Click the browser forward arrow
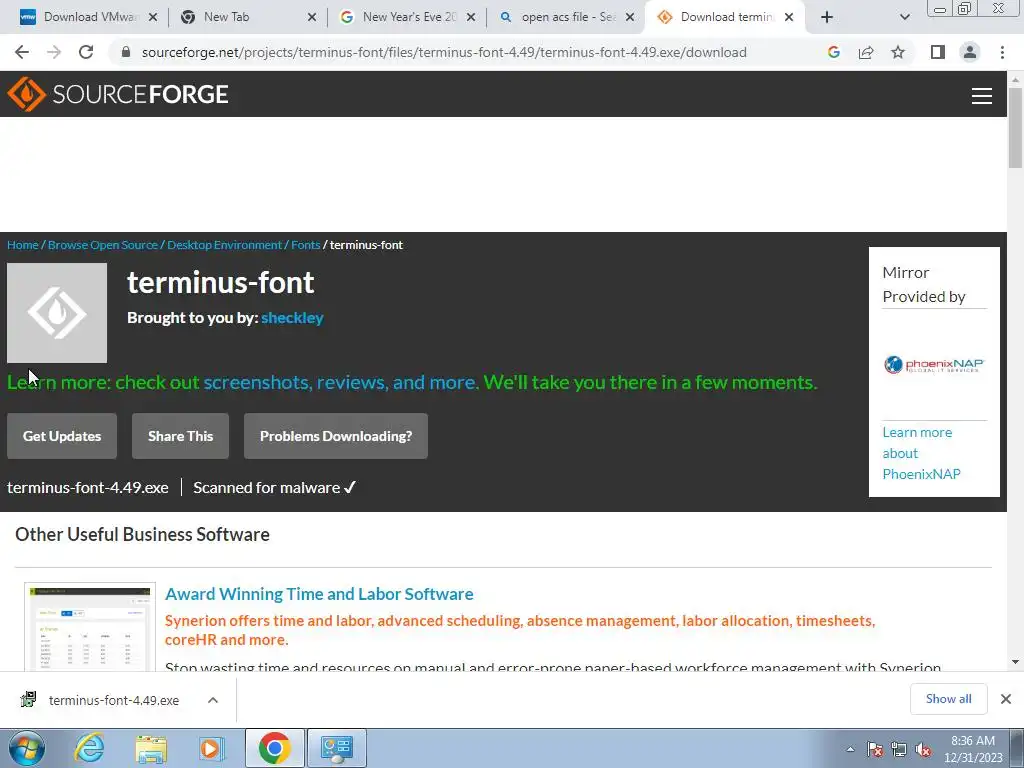 pos(54,52)
